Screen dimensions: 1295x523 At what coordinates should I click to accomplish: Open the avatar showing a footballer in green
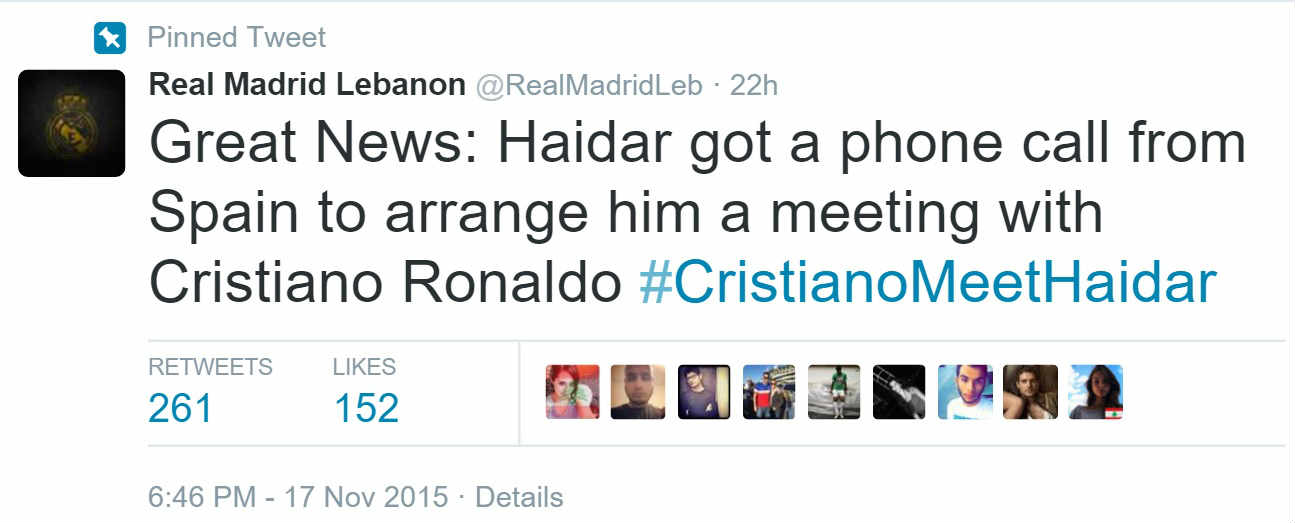tap(834, 392)
